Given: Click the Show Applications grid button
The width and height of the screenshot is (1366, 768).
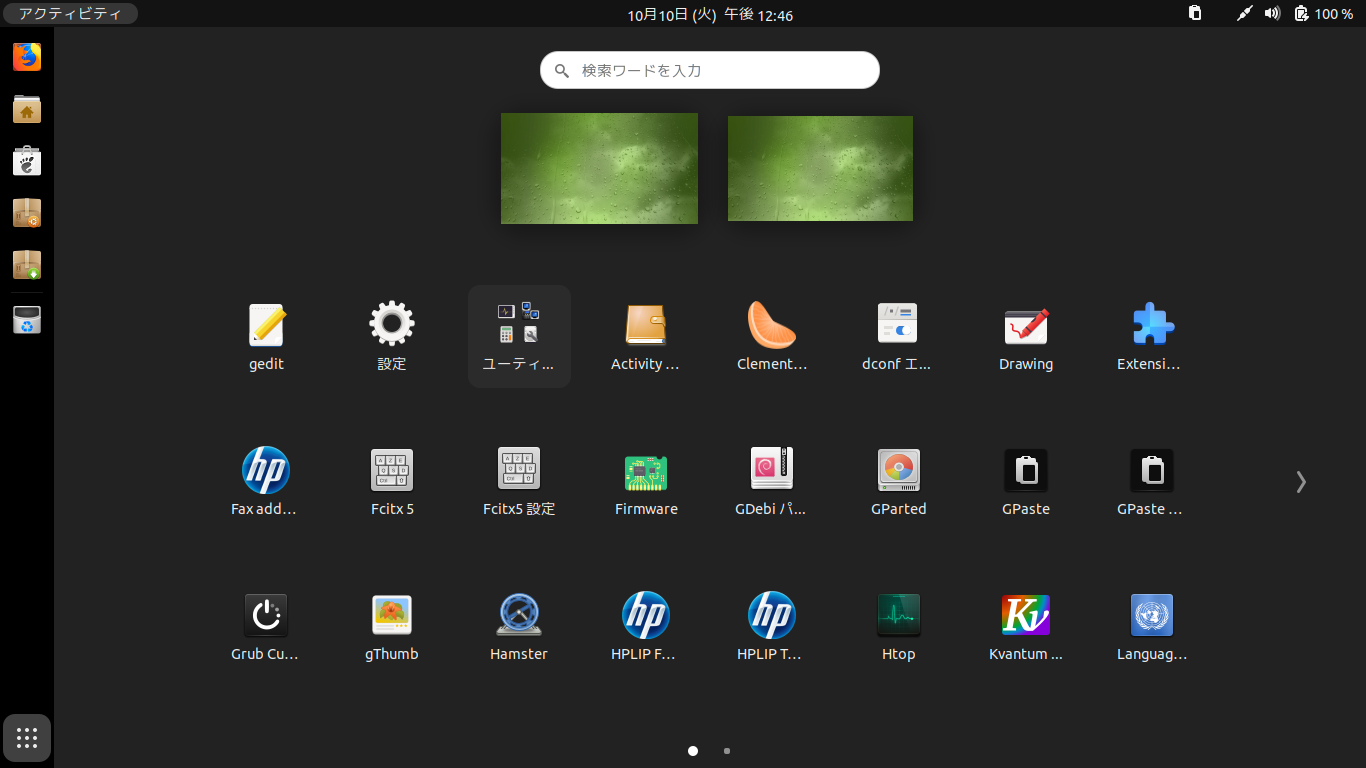Looking at the screenshot, I should tap(27, 739).
